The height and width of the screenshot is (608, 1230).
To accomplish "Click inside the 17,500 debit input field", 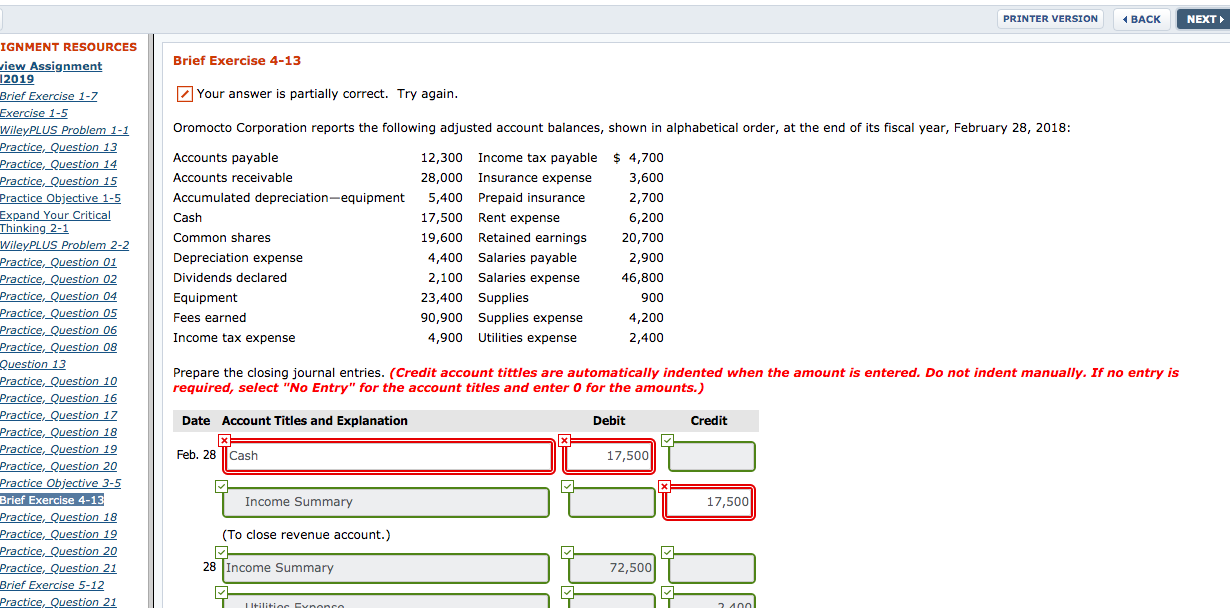I will [608, 455].
